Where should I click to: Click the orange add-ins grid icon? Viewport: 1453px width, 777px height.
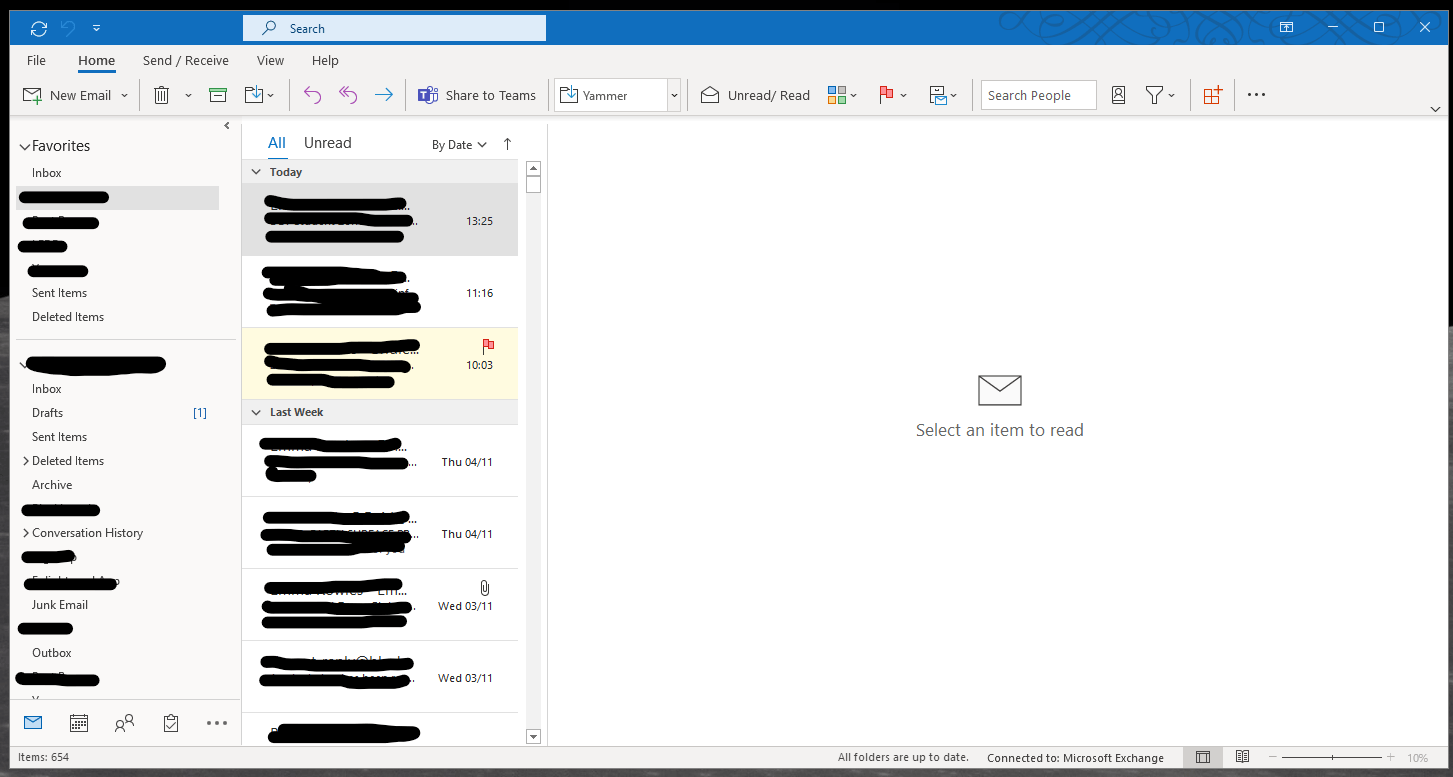(1212, 95)
